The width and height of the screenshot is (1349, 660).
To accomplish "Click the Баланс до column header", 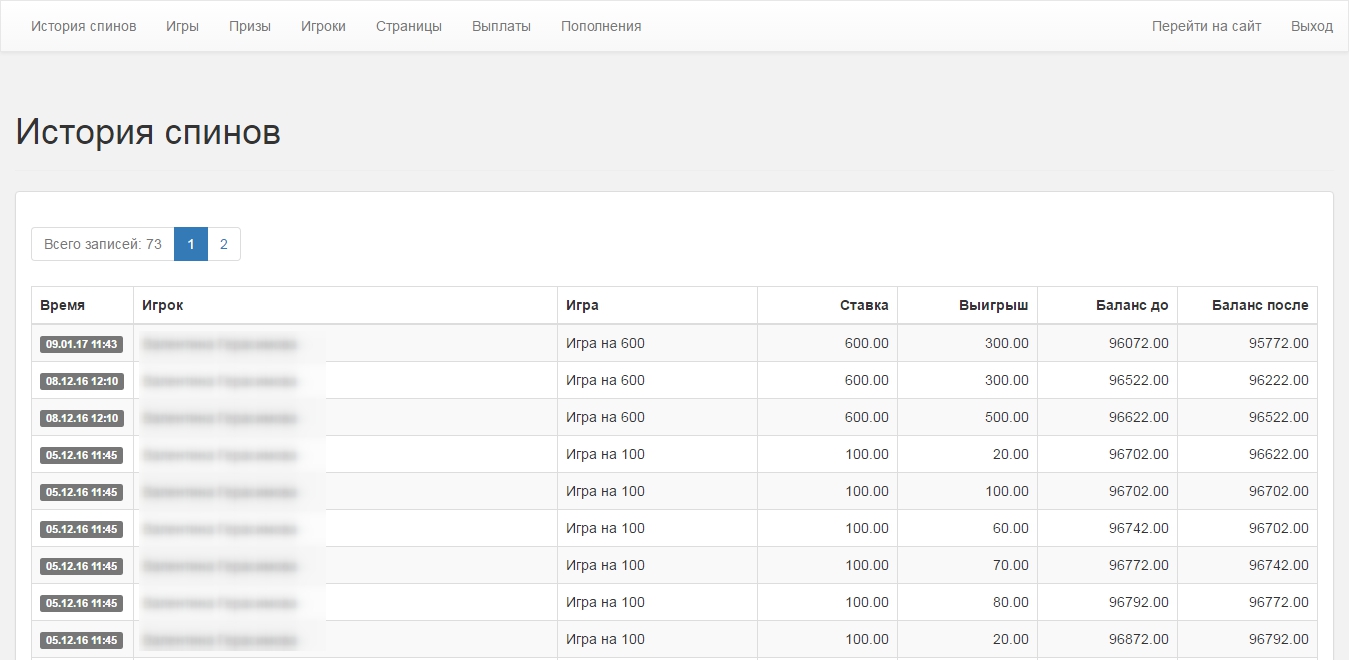I will point(1132,305).
